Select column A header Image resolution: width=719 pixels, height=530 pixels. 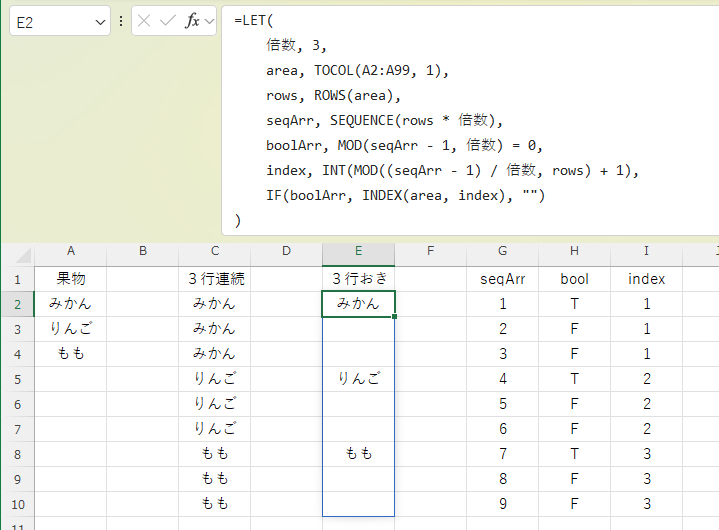[71, 251]
